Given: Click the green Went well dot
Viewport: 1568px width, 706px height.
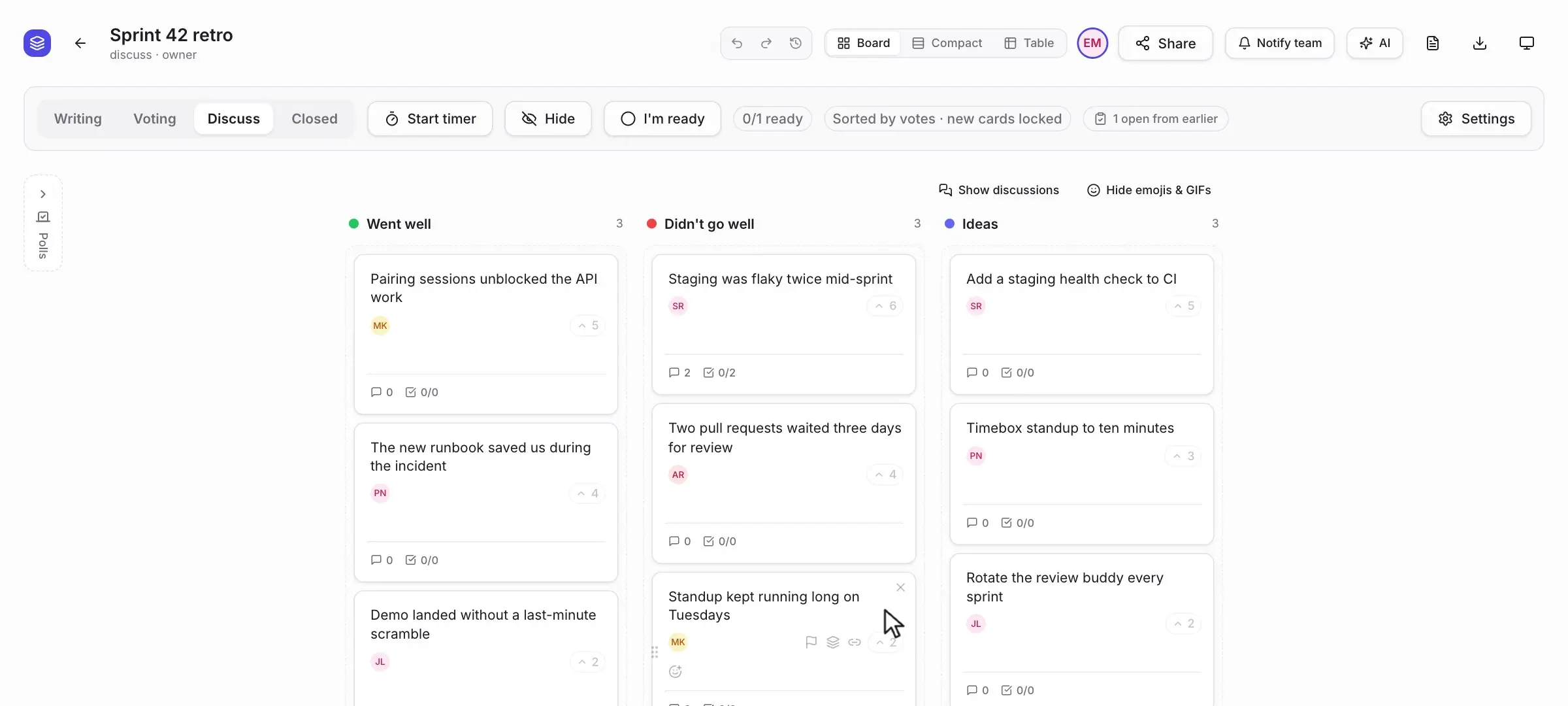Looking at the screenshot, I should [353, 224].
